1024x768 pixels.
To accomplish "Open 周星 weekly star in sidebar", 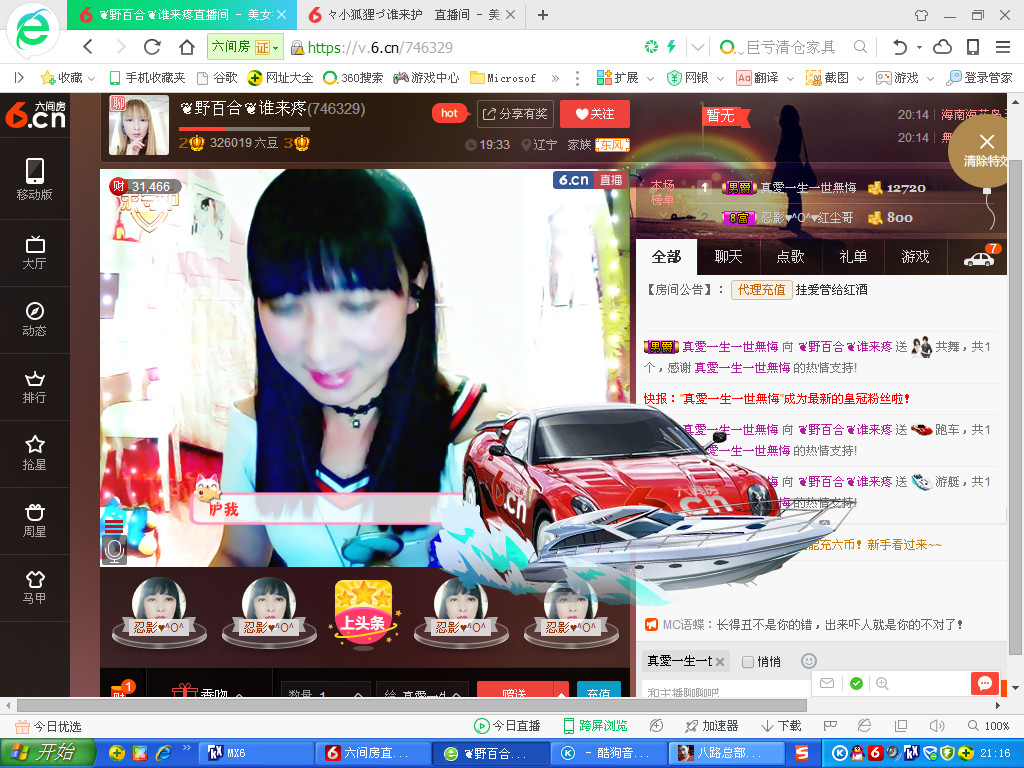I will pos(35,520).
